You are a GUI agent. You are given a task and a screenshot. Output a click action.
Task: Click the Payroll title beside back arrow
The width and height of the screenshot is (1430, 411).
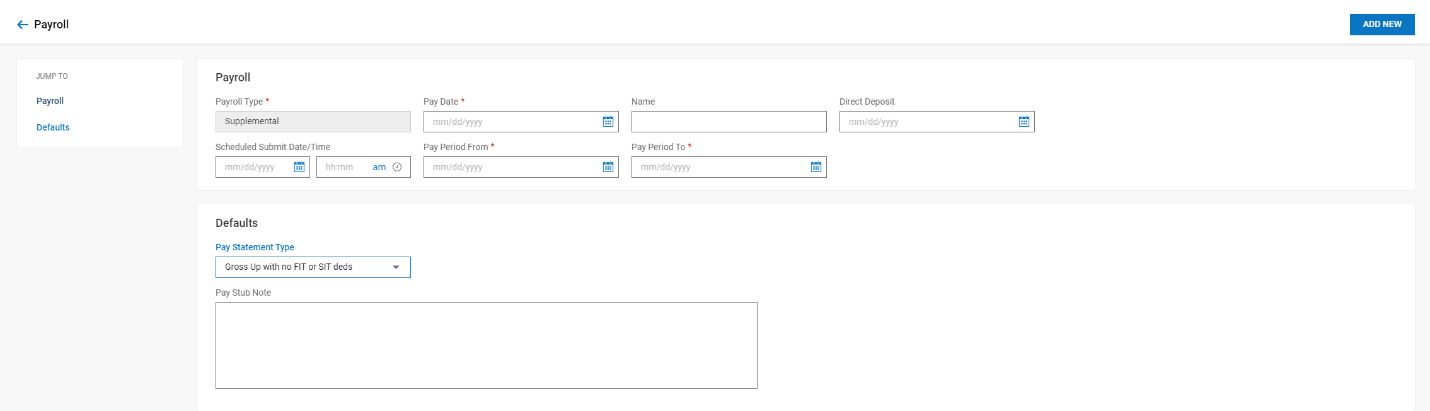pyautogui.click(x=51, y=24)
